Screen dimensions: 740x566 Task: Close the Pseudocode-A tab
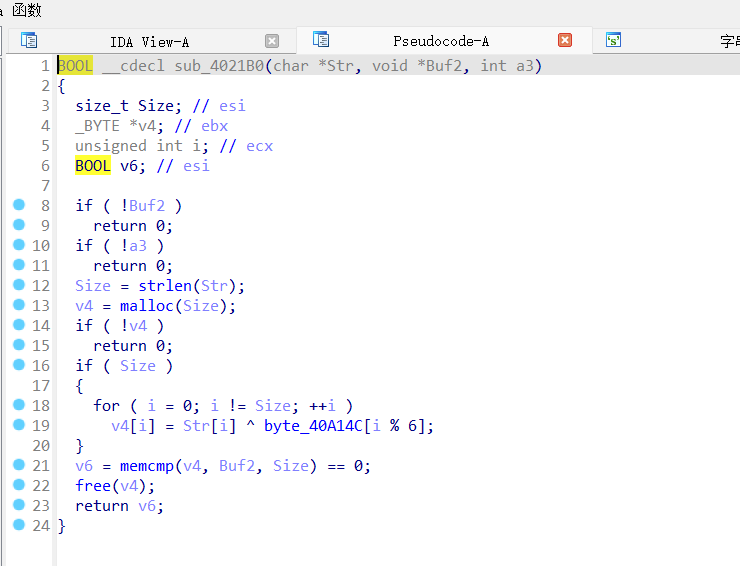pyautogui.click(x=565, y=41)
